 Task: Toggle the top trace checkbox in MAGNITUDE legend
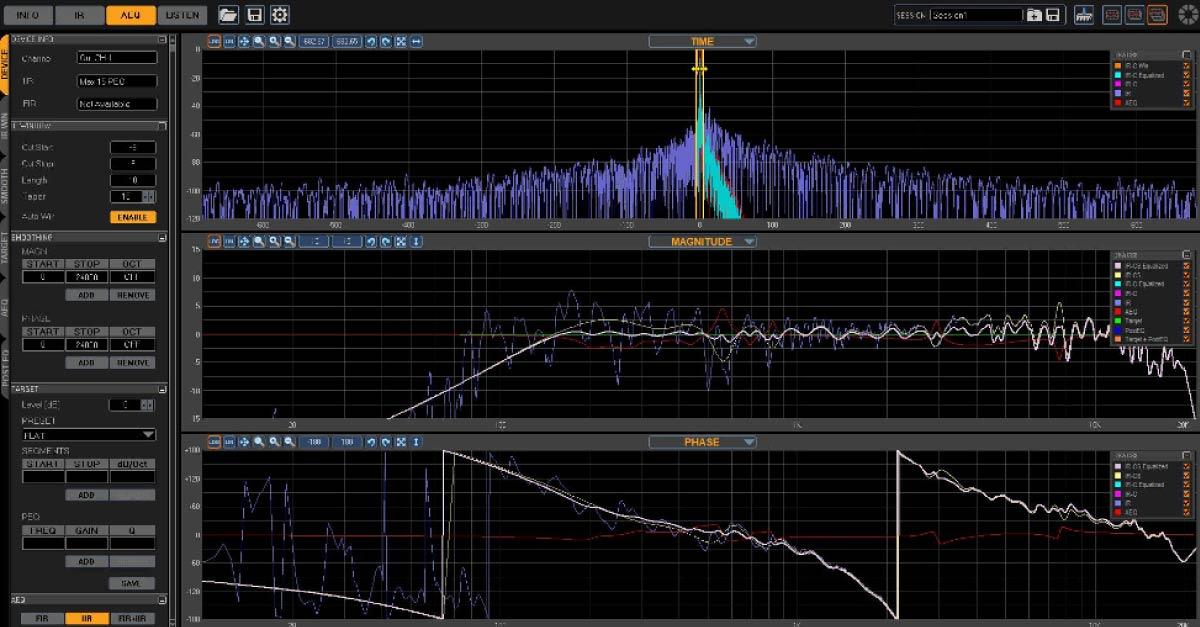click(1186, 267)
